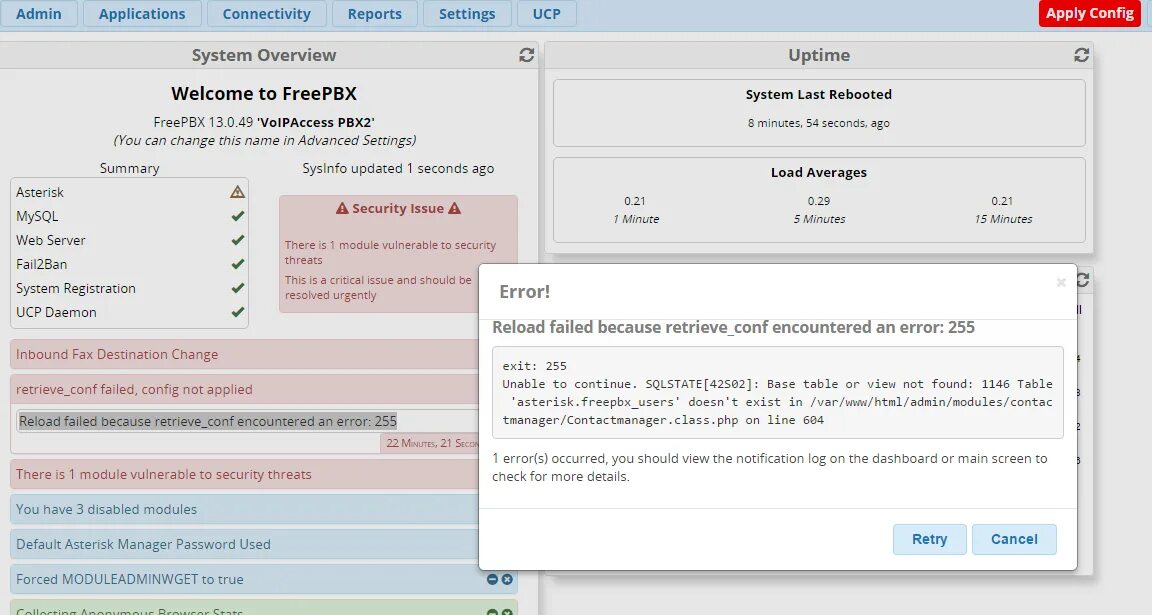Expand the Inbound Fax Destination Change notification
Viewport: 1152px width, 615px height.
click(245, 354)
